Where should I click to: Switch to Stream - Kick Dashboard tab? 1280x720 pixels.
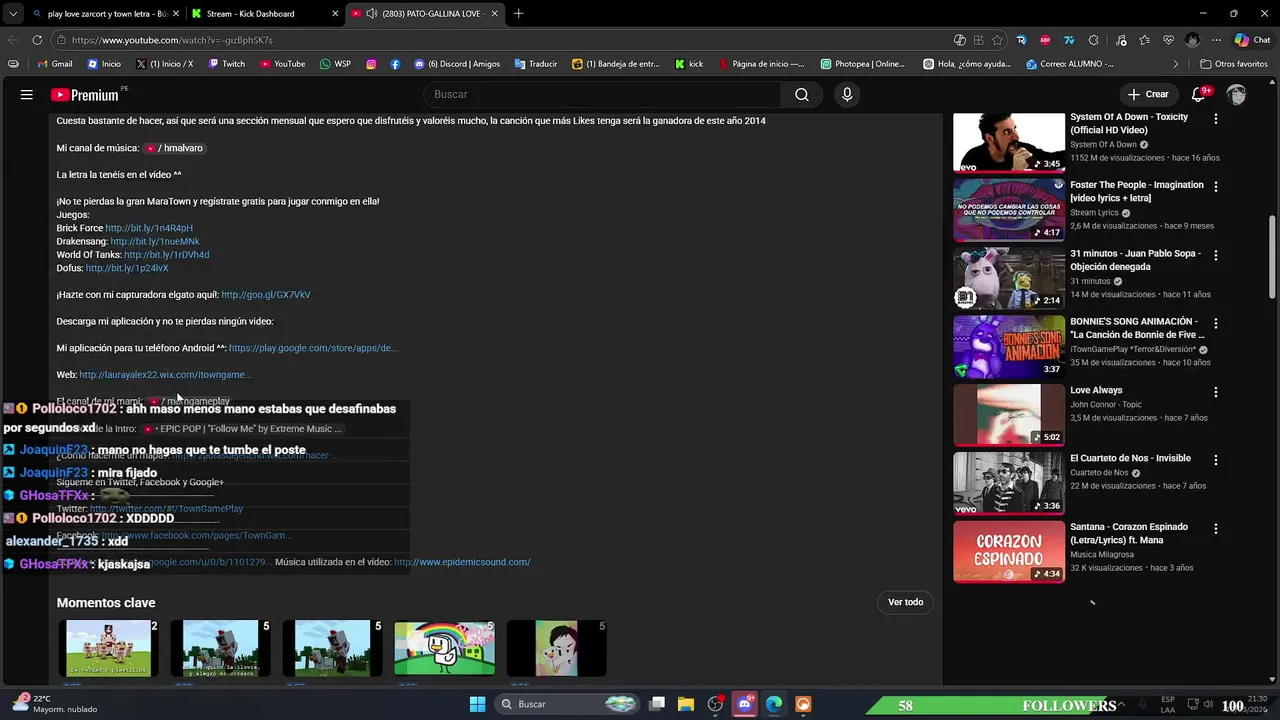pos(263,14)
